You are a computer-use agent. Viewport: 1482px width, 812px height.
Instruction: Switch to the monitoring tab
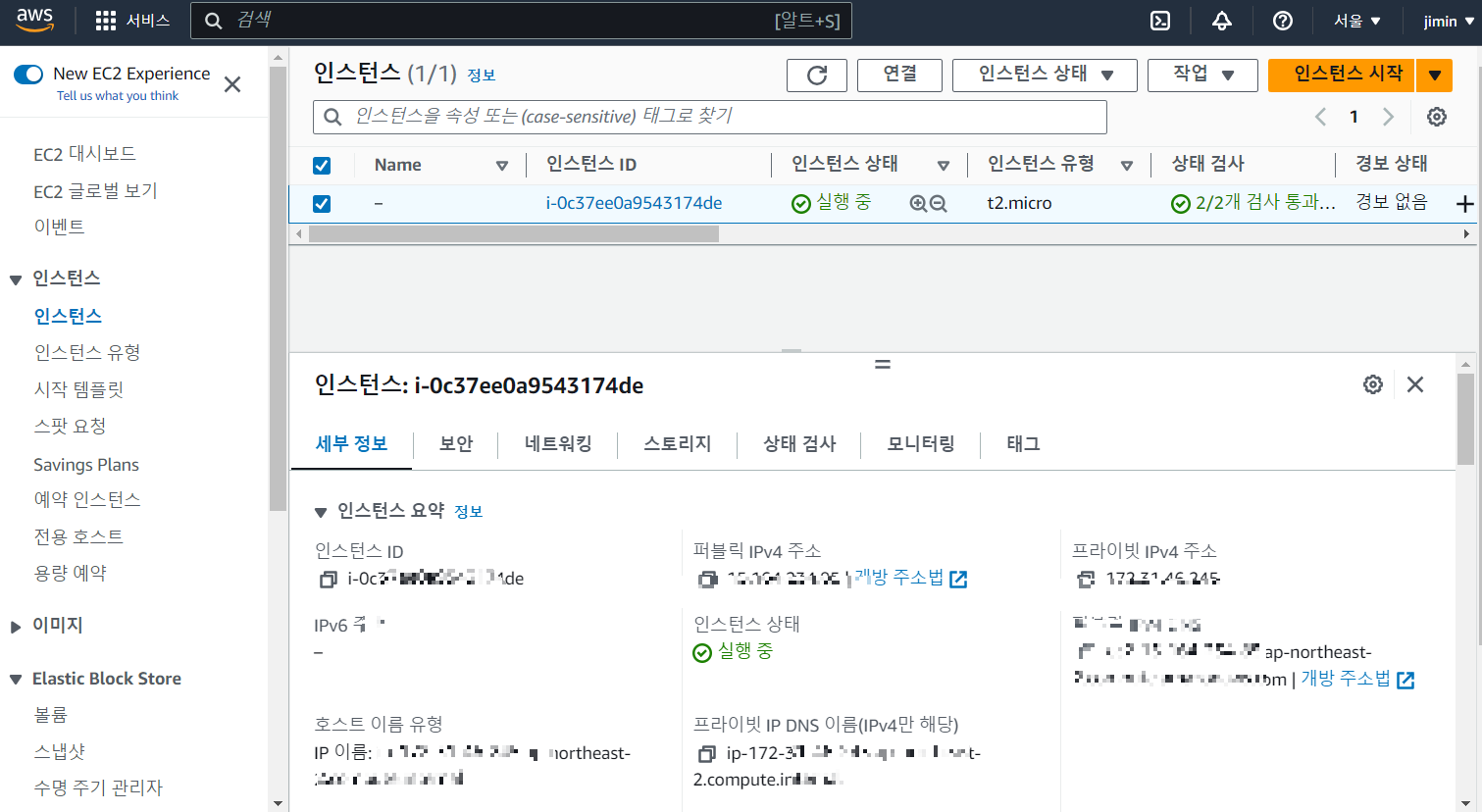921,444
